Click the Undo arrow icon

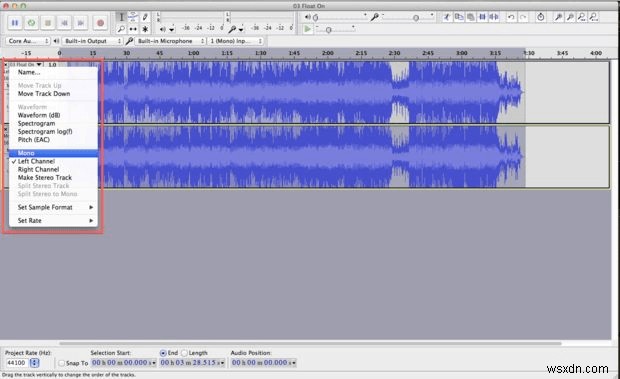click(511, 17)
